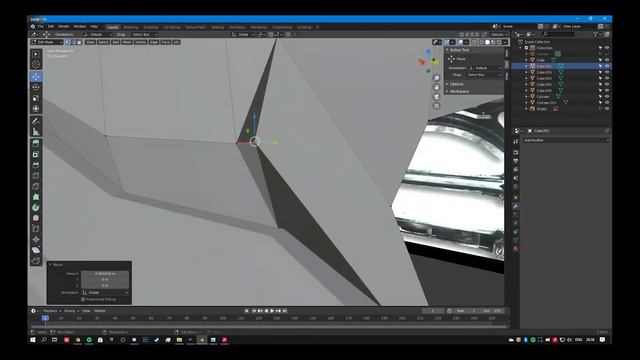Open the Options dropdown in the viewport header
This screenshot has width=640, height=360.
[x=498, y=35]
